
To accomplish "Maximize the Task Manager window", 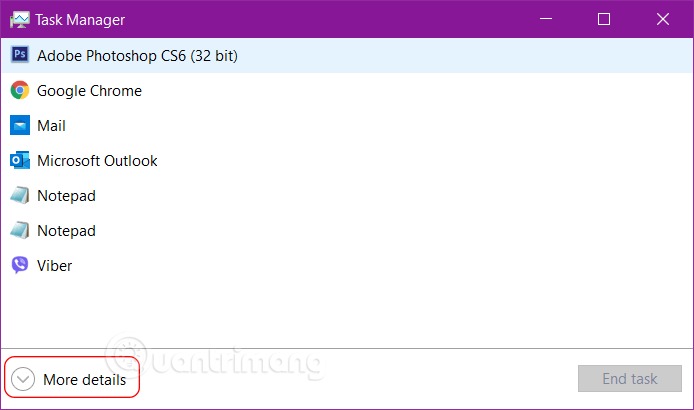I will coord(604,19).
